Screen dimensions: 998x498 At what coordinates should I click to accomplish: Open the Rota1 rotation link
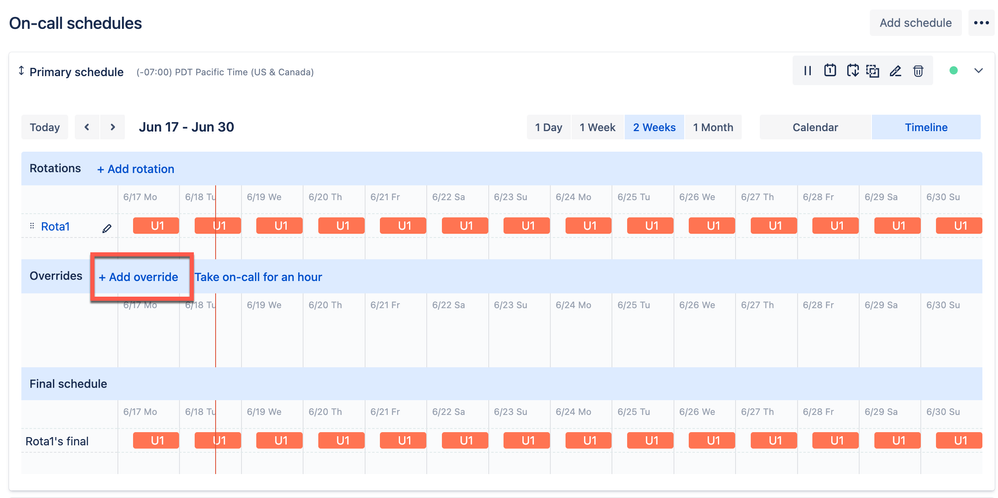[x=55, y=226]
